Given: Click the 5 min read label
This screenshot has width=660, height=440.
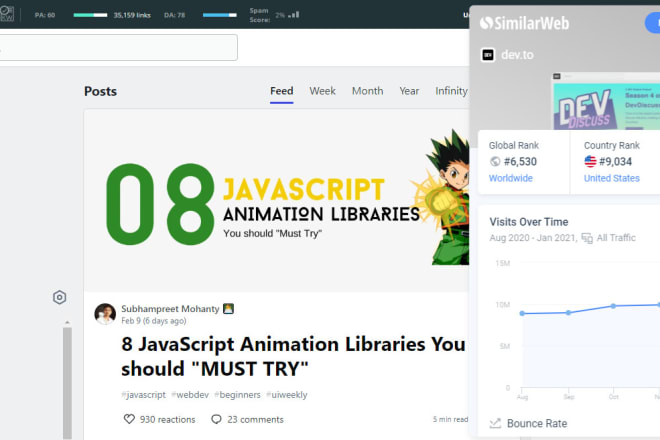Looking at the screenshot, I should pyautogui.click(x=450, y=419).
